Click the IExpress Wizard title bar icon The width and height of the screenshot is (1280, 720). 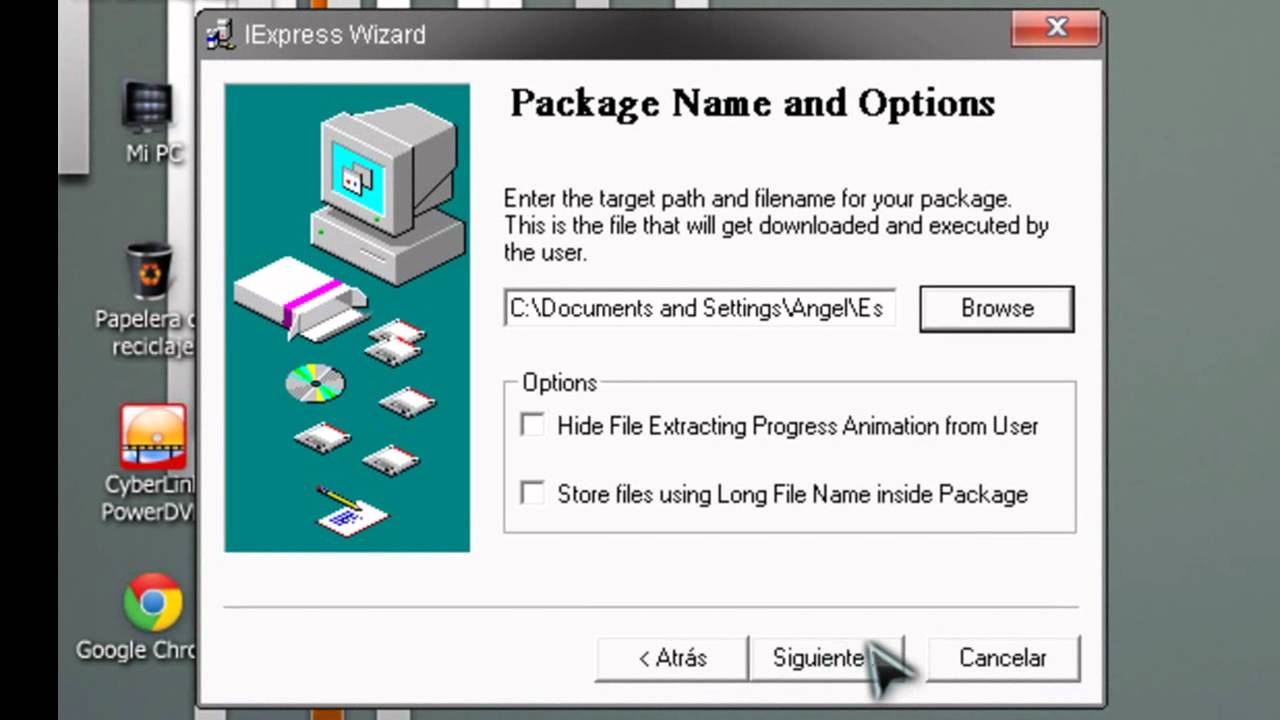[x=220, y=35]
